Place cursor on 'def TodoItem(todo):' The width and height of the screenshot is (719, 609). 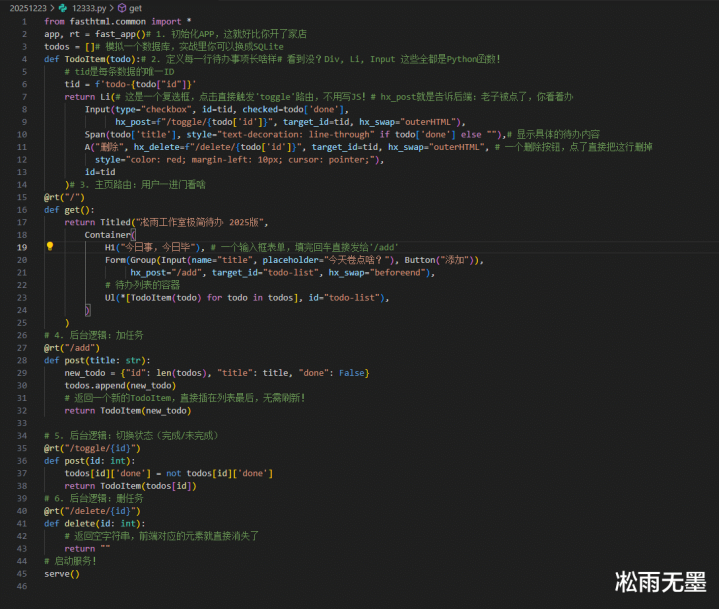coord(92,59)
